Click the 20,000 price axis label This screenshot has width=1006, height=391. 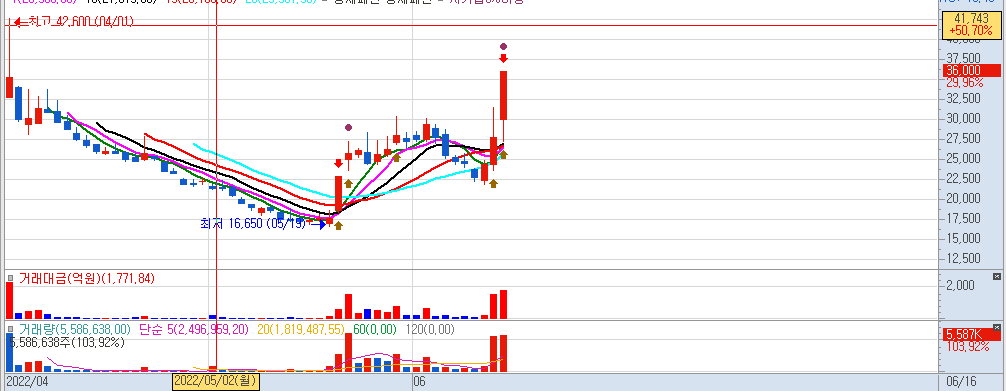click(x=963, y=198)
